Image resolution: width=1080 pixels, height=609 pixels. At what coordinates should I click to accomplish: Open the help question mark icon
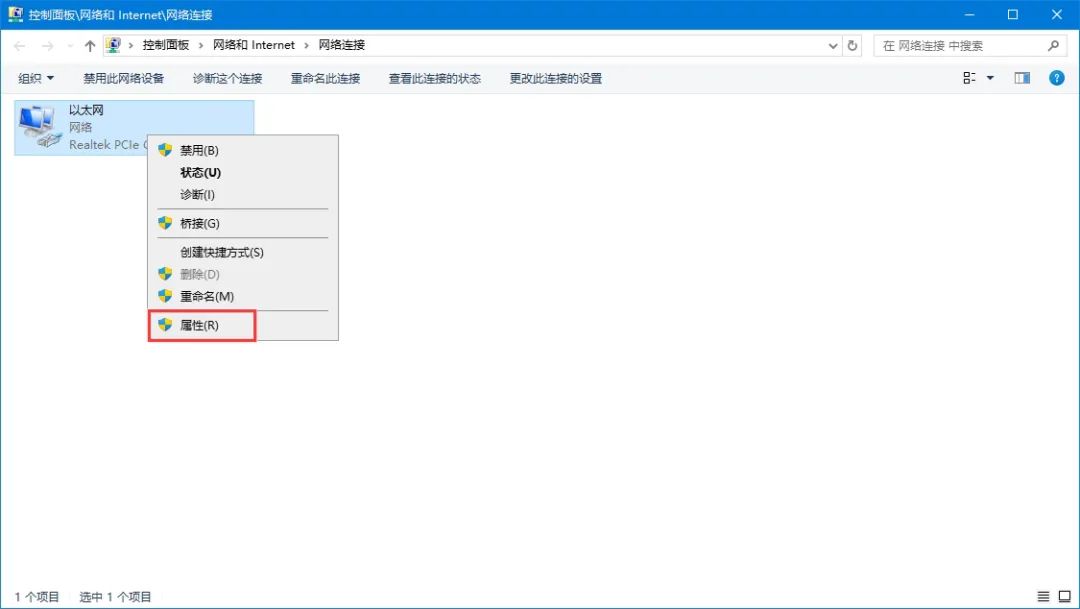pos(1056,78)
